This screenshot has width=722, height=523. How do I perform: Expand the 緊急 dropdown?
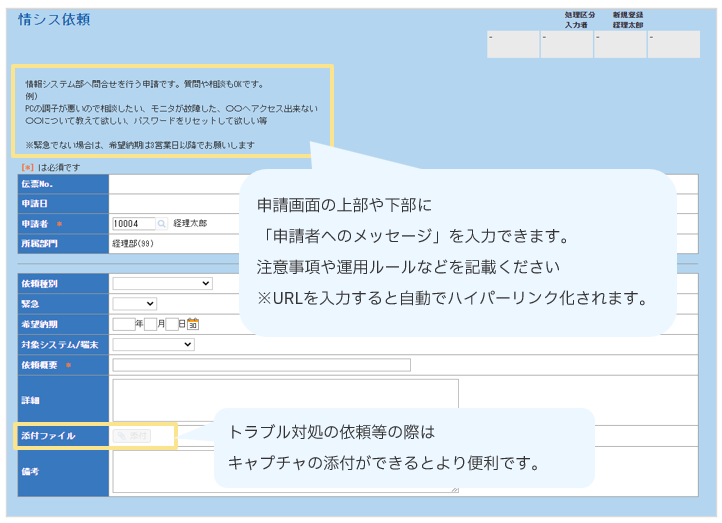coord(134,304)
